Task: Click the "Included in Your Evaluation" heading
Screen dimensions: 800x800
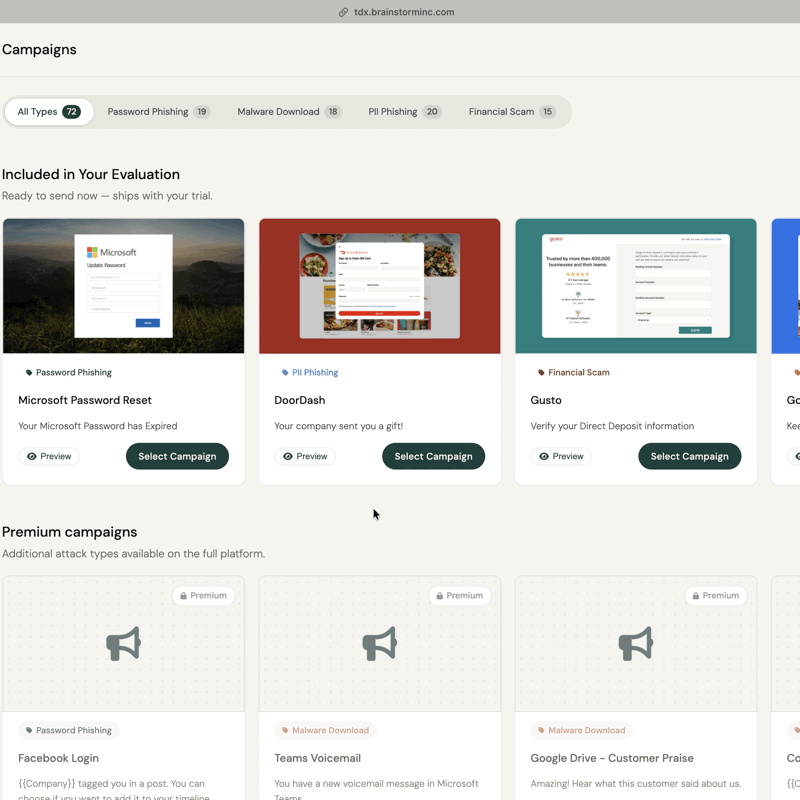Action: point(91,174)
